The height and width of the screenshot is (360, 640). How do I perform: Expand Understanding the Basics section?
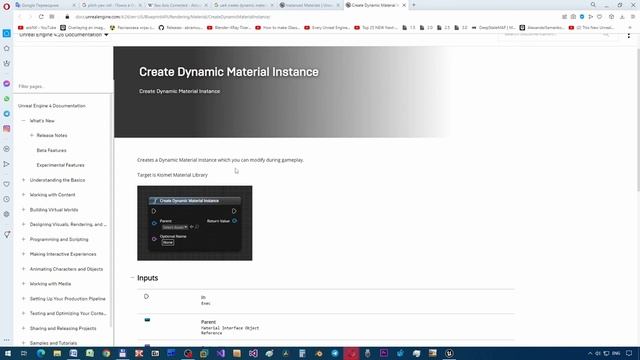[x=23, y=180]
